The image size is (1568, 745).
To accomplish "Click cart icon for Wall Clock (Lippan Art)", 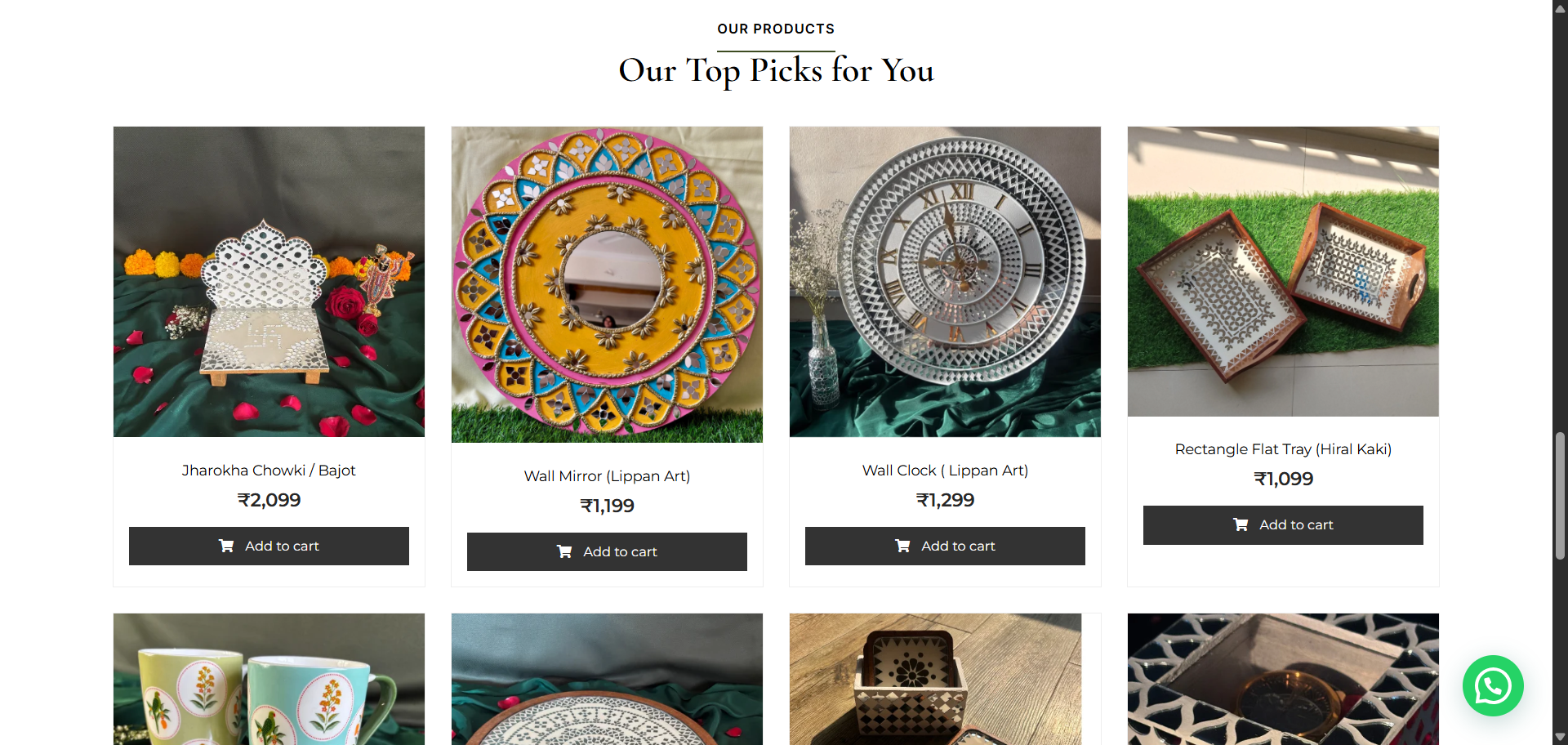I will 902,546.
